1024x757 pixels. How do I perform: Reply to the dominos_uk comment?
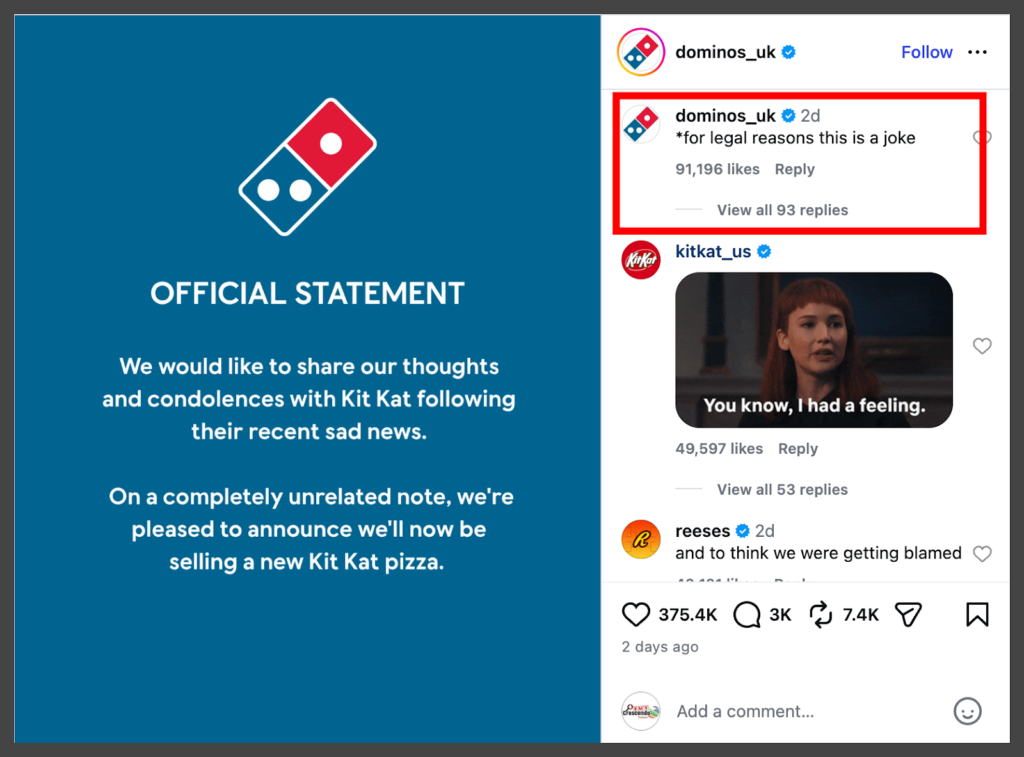click(x=794, y=169)
